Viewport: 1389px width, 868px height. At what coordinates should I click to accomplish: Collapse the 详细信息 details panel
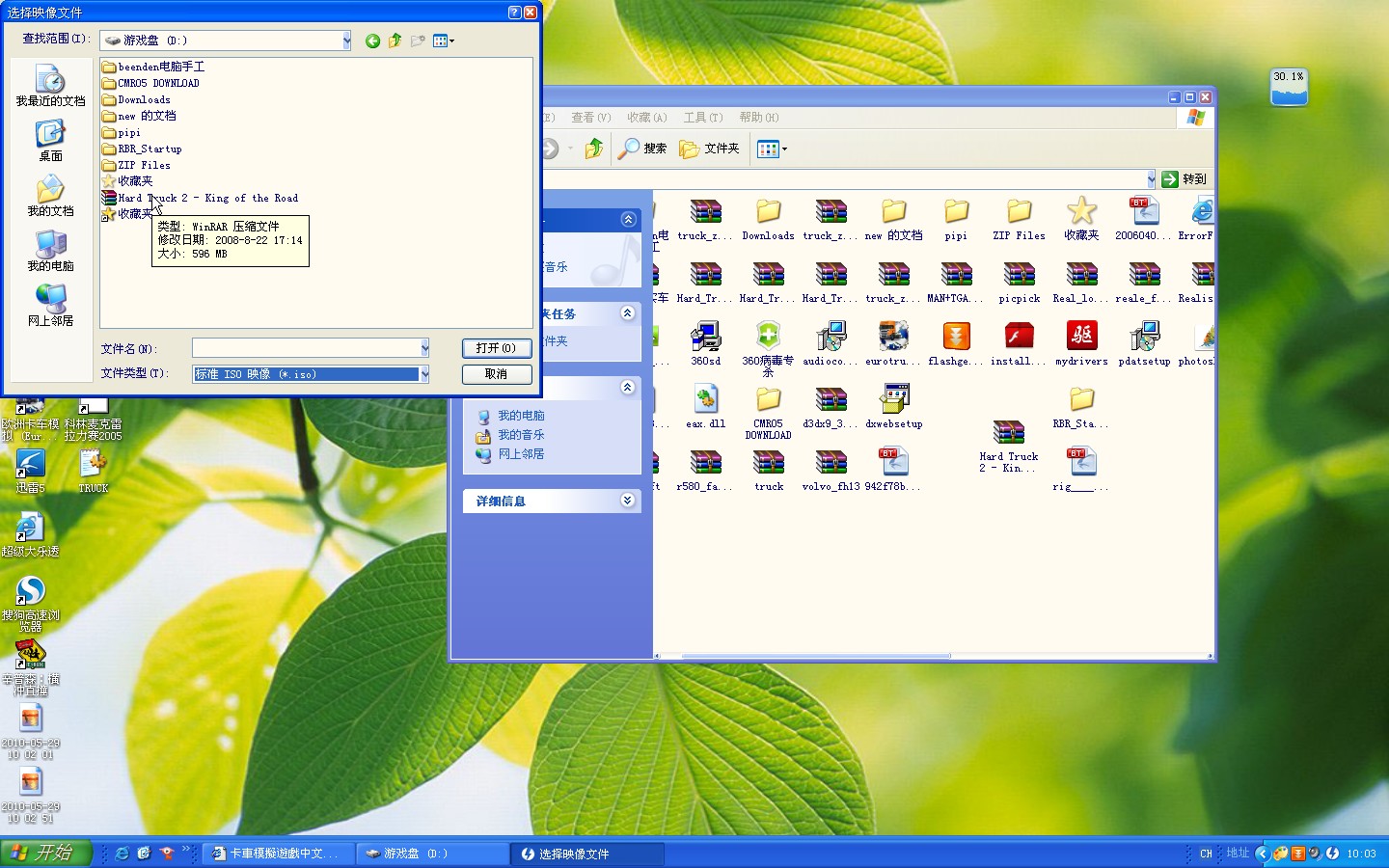pyautogui.click(x=628, y=501)
